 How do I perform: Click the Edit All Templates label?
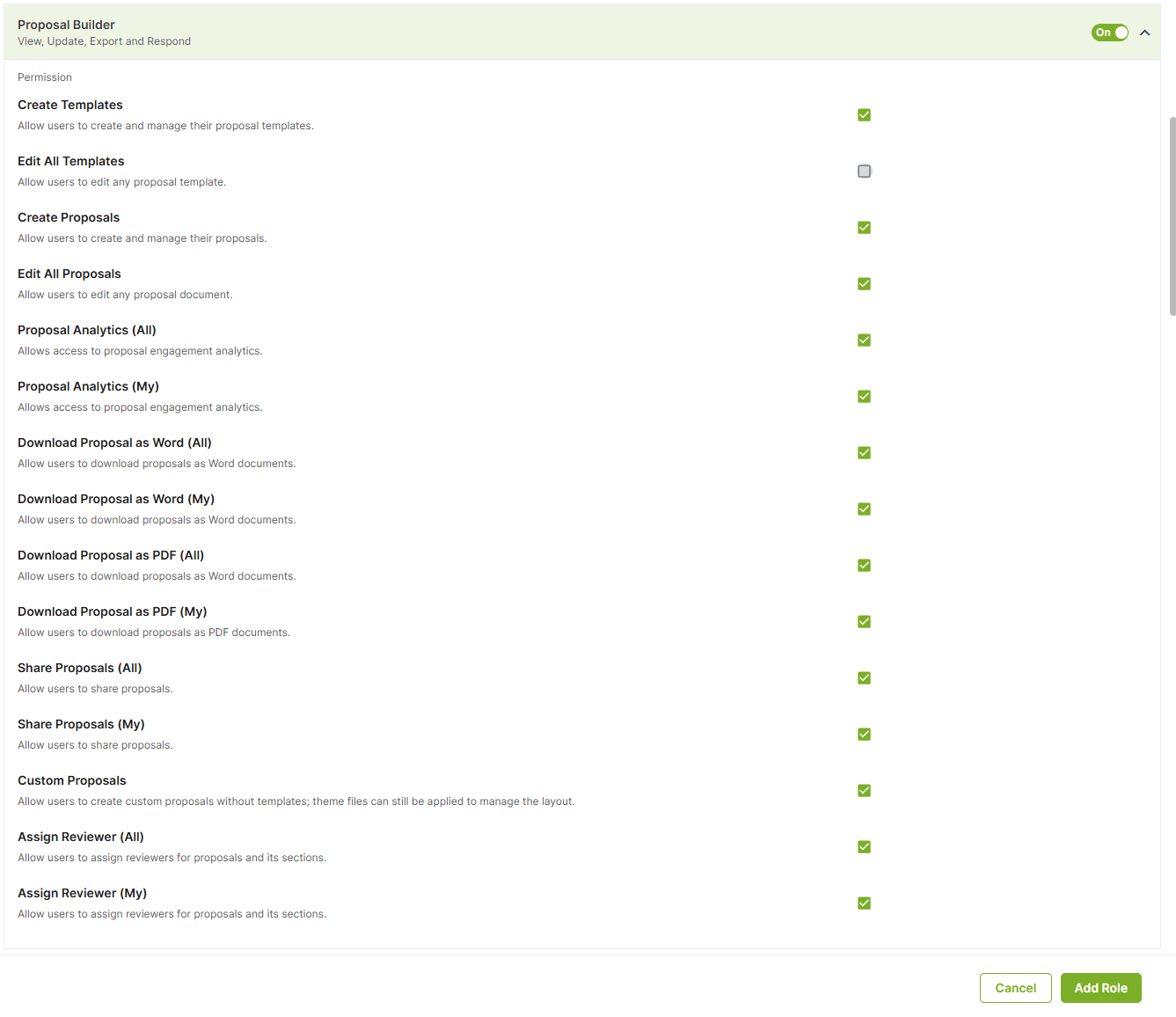(71, 161)
